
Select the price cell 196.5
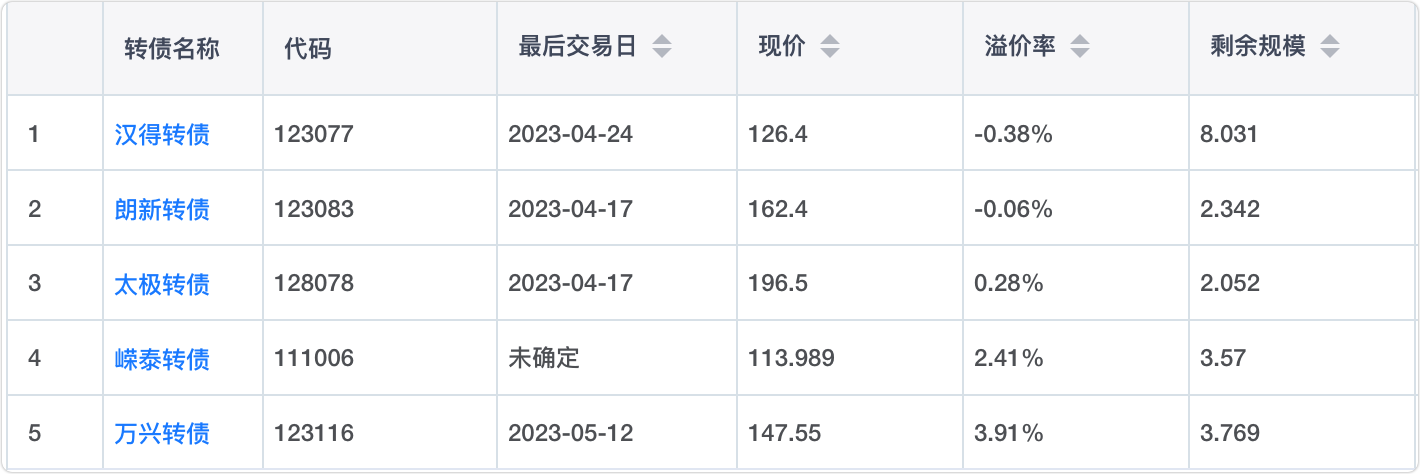[x=777, y=284]
